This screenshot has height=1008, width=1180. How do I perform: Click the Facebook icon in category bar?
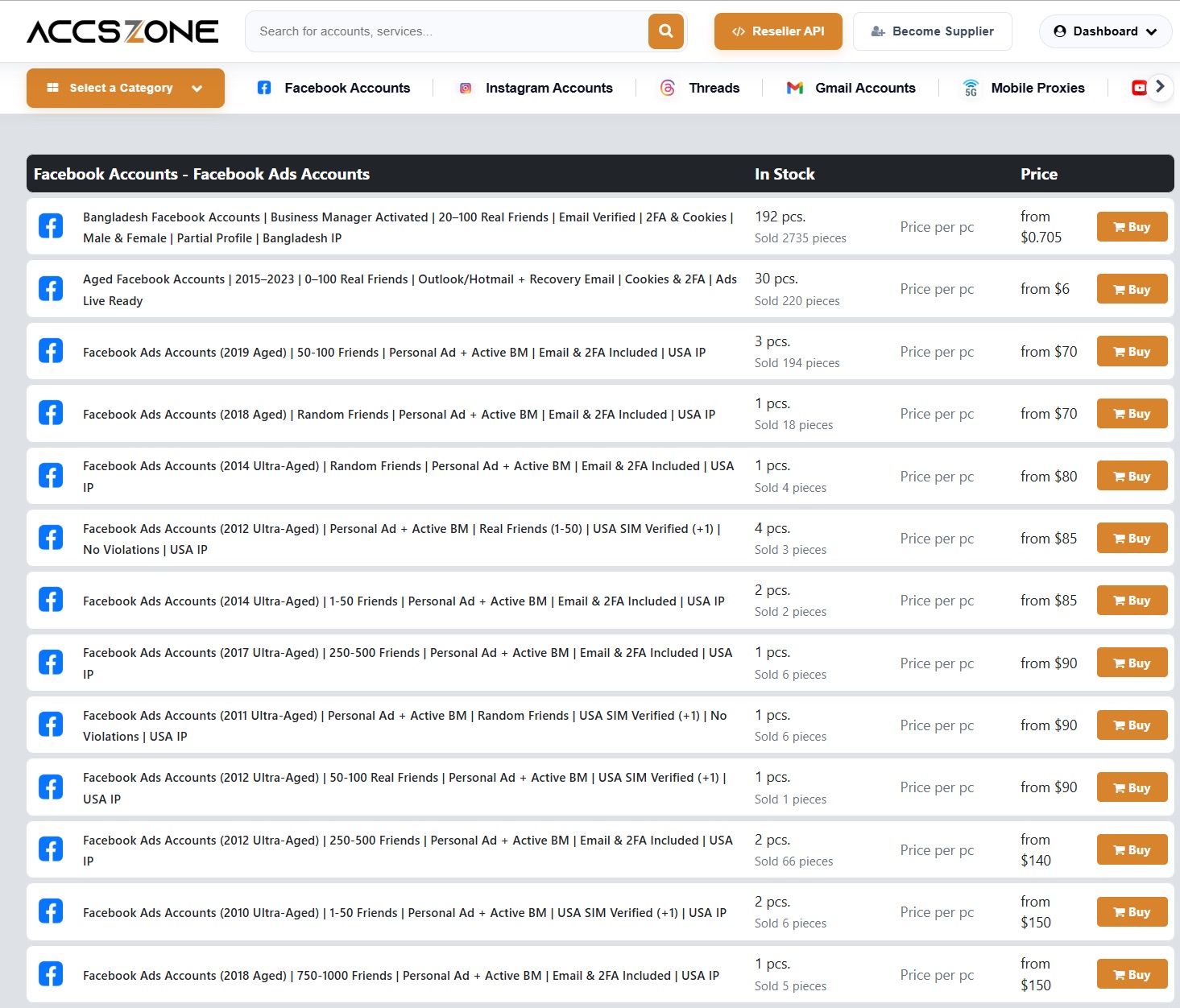pos(264,88)
